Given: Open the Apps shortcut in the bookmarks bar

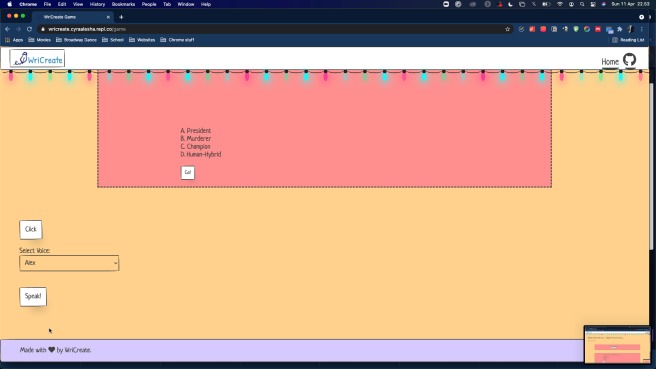Looking at the screenshot, I should coord(14,40).
